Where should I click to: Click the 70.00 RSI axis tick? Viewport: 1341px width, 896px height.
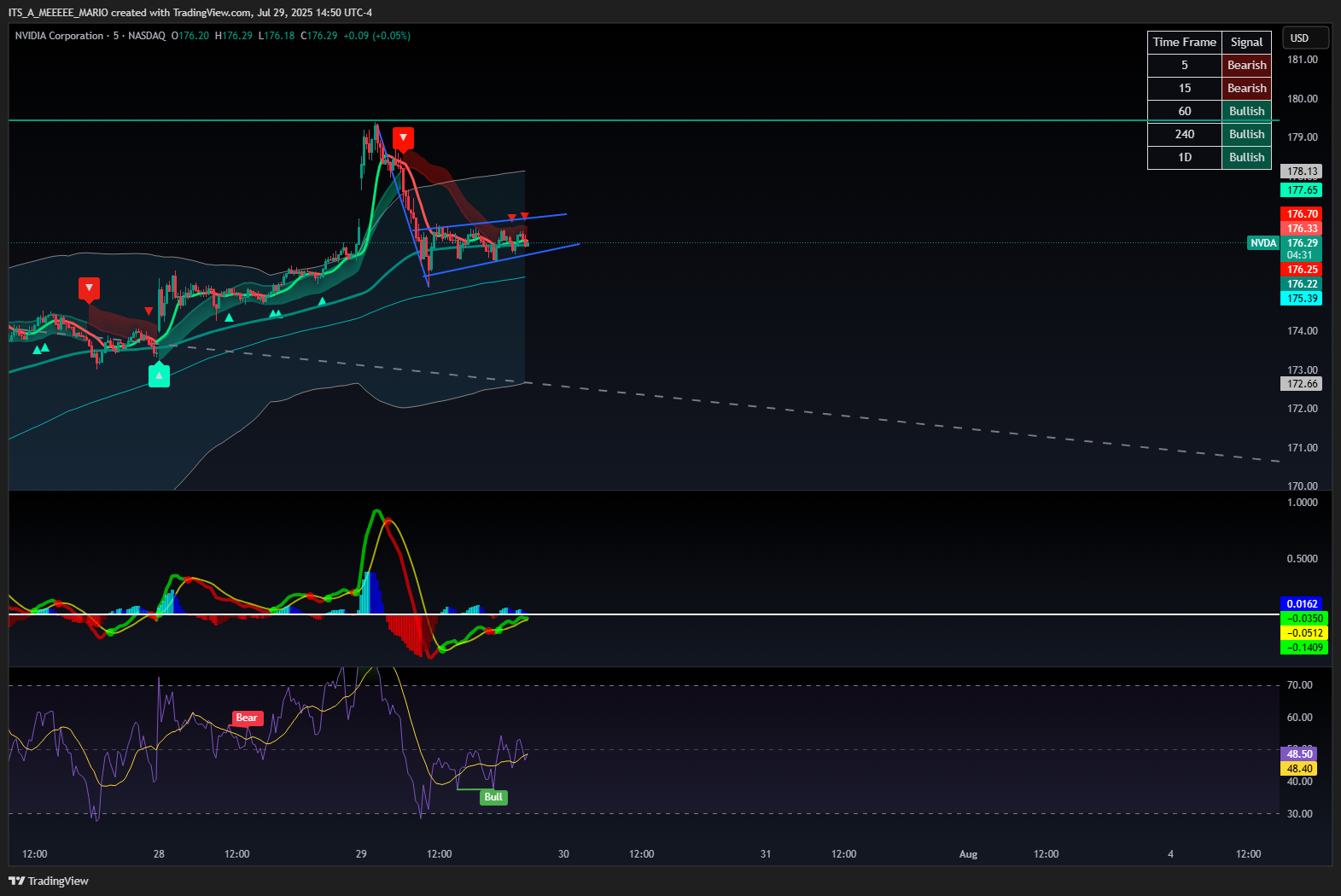pos(1300,685)
